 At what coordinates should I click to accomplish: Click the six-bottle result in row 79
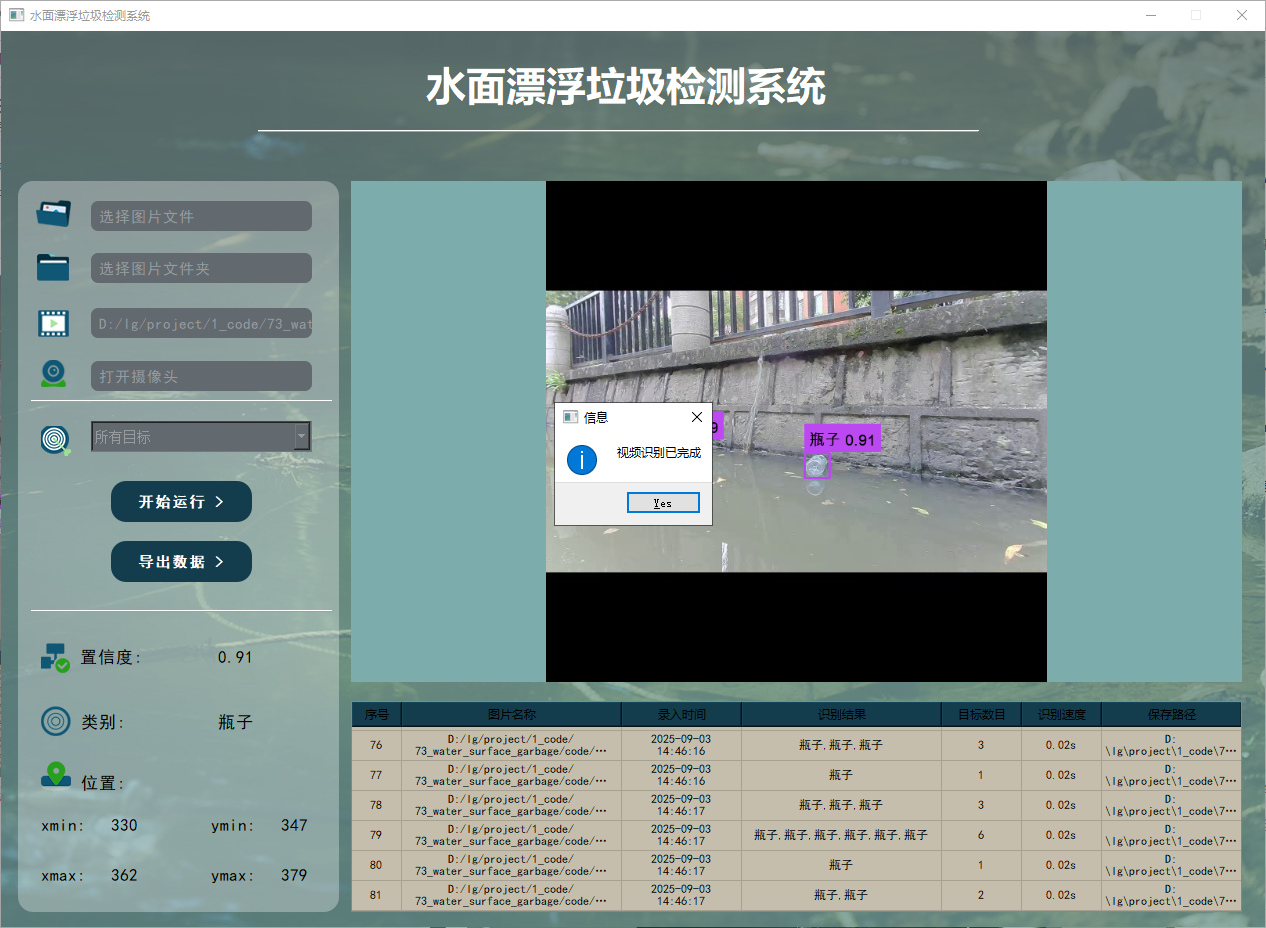pyautogui.click(x=841, y=835)
